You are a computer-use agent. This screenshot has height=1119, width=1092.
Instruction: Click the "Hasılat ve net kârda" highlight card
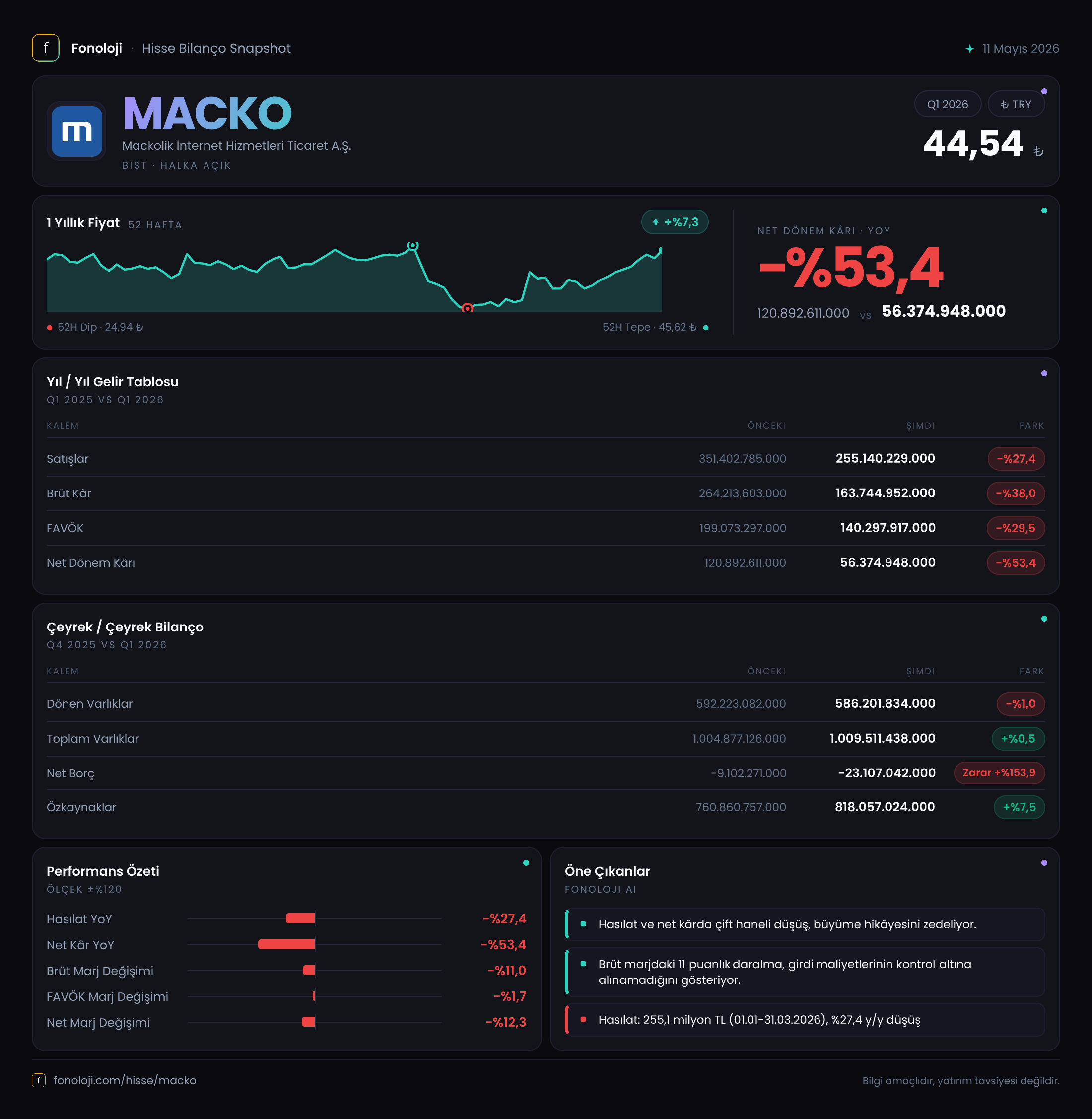pos(805,924)
